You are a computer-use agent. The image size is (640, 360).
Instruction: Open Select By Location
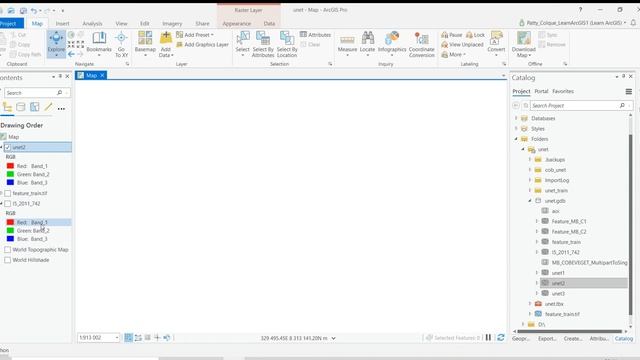coord(287,44)
